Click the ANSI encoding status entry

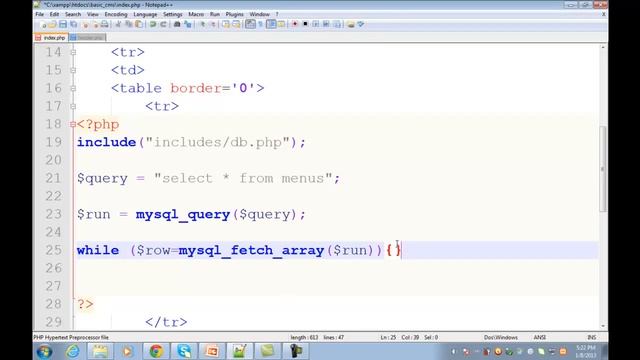tap(540, 338)
